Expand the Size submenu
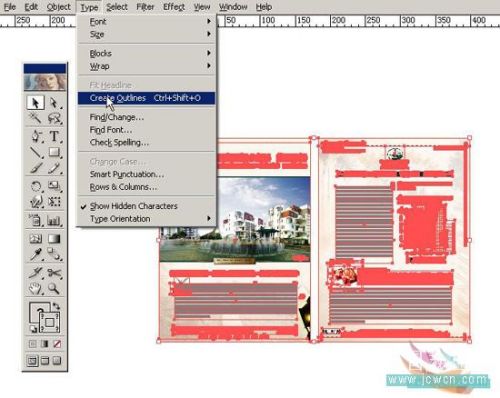Image resolution: width=500 pixels, height=398 pixels. click(147, 34)
